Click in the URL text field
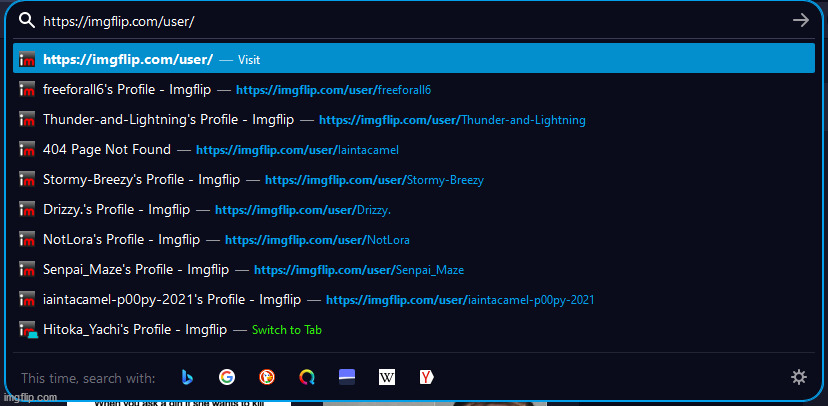This screenshot has height=406, width=828. (x=400, y=20)
